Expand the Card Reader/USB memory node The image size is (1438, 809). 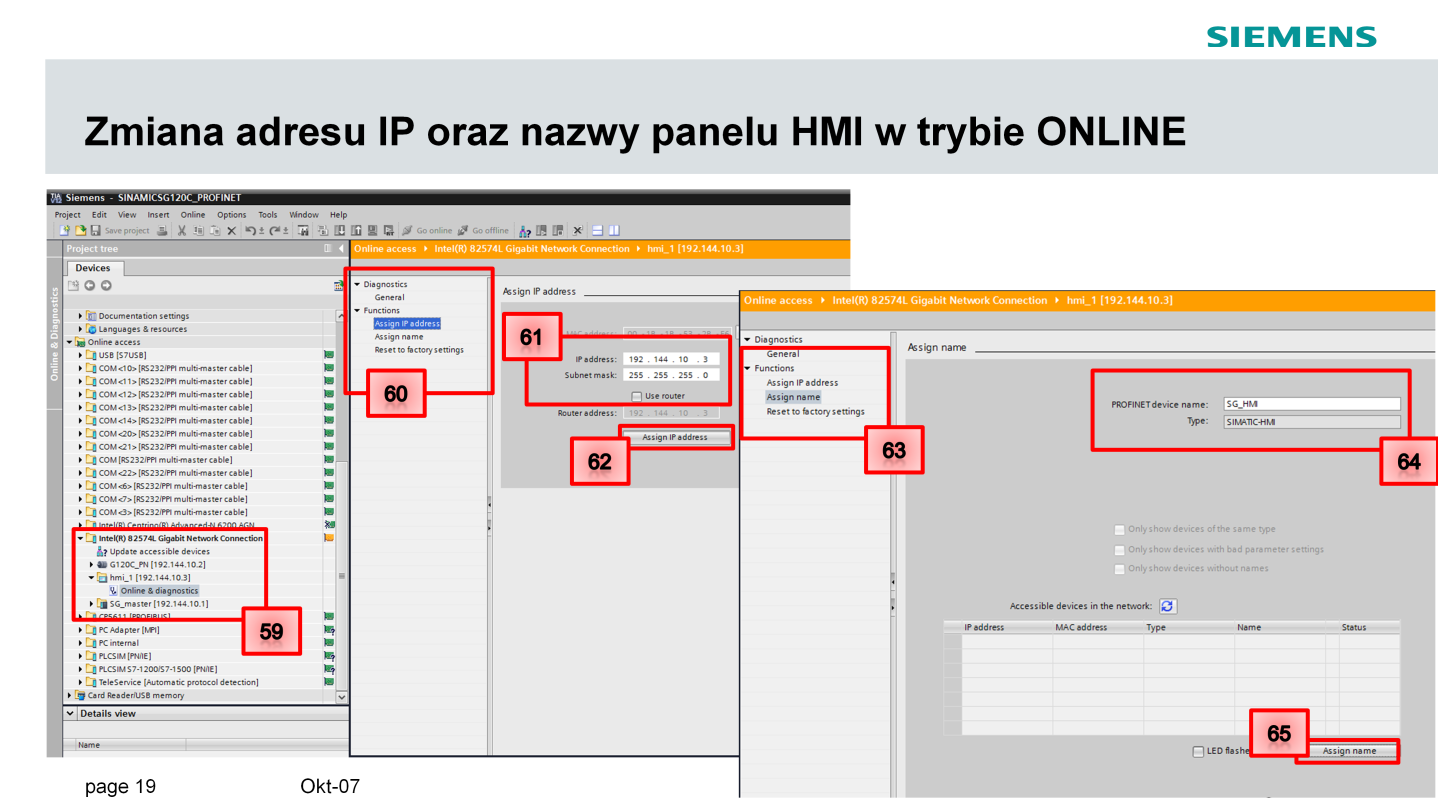pyautogui.click(x=69, y=695)
